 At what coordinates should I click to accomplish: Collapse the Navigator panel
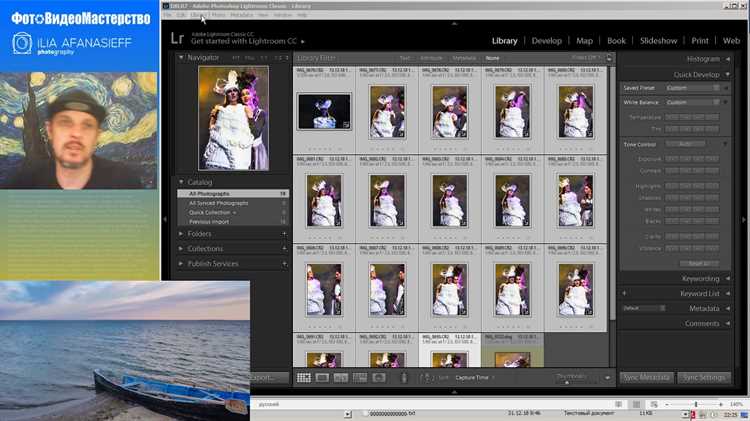181,57
